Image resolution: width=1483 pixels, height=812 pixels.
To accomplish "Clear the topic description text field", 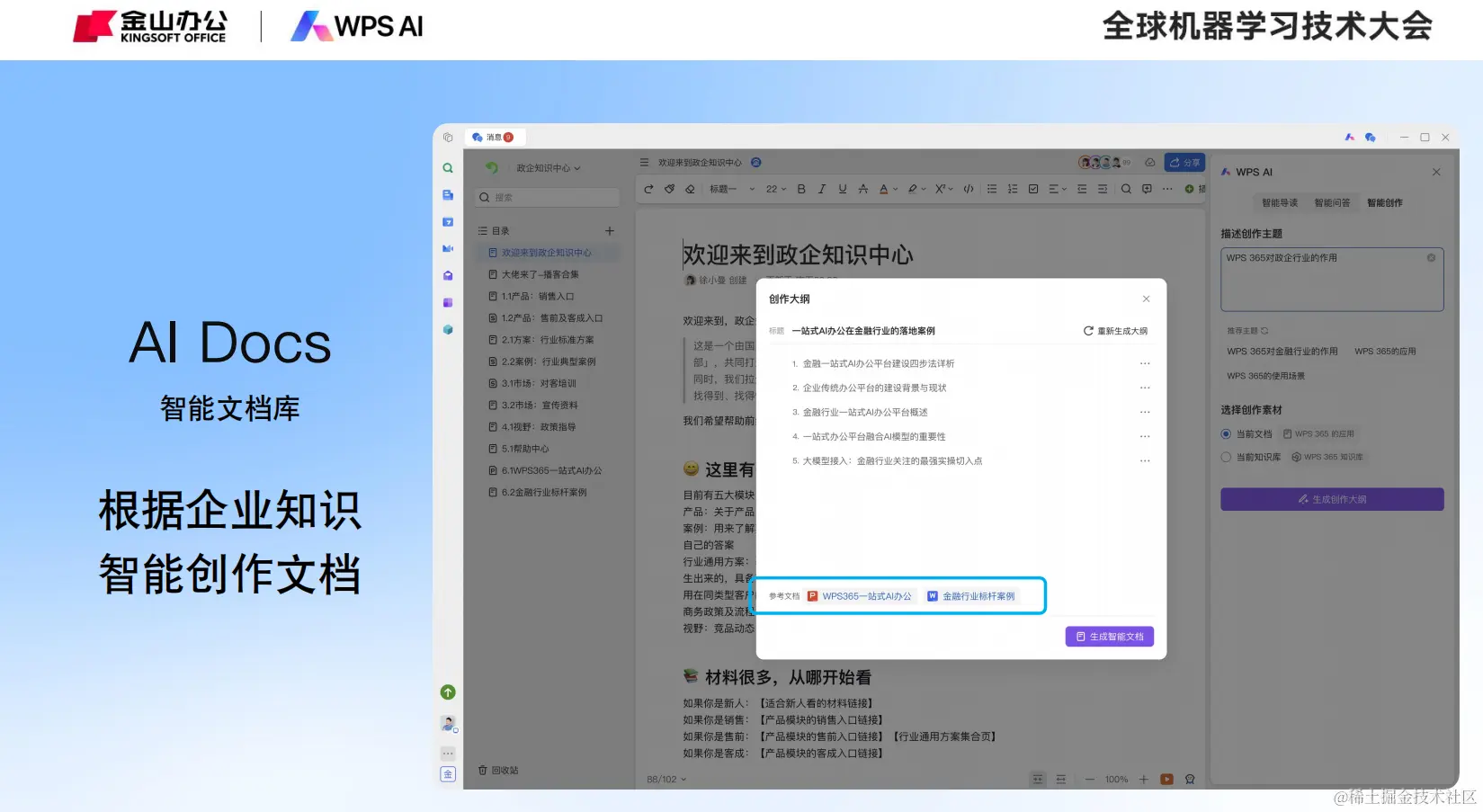I will pyautogui.click(x=1431, y=258).
